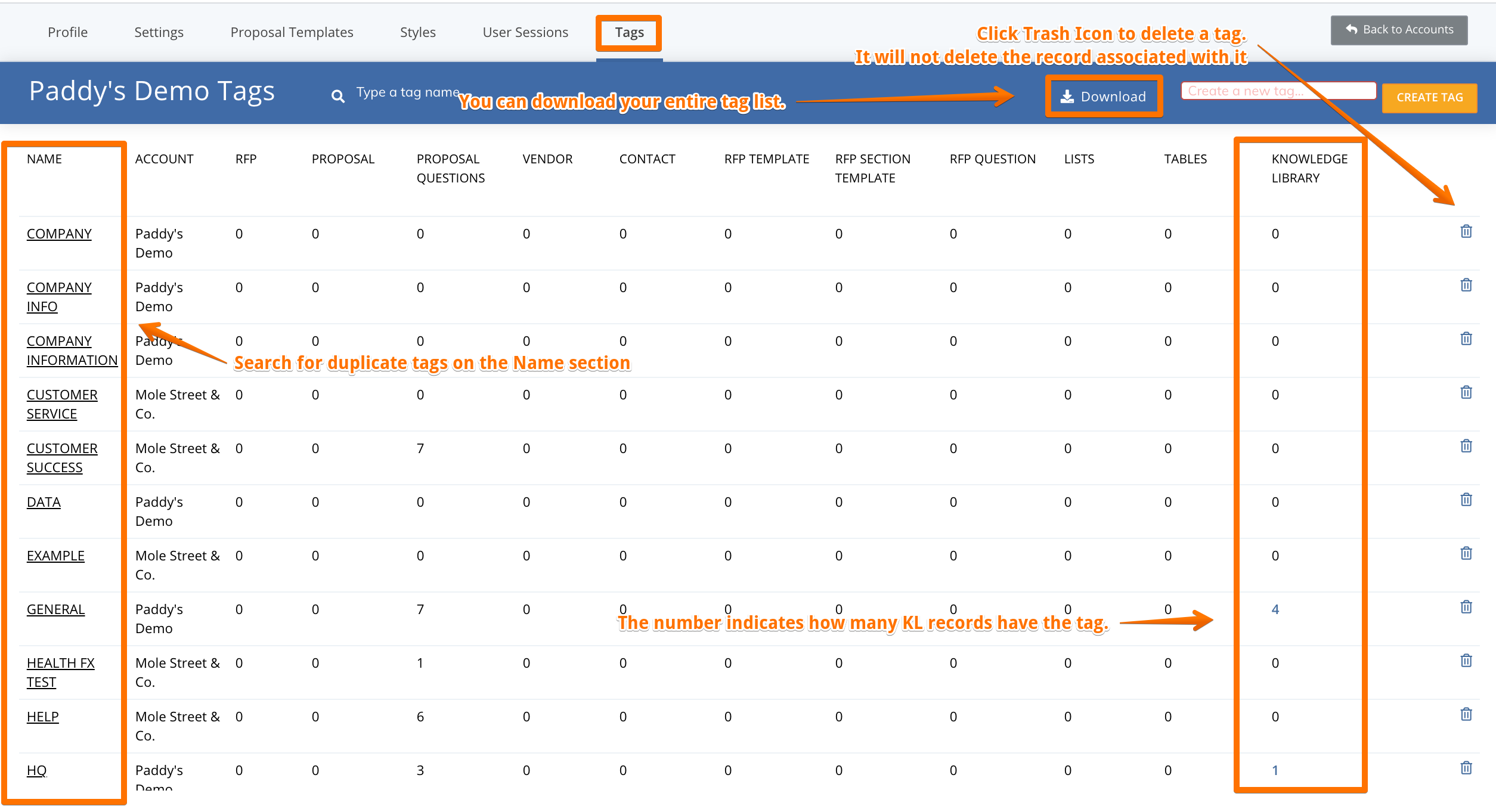Switch to the Settings tab
Image resolution: width=1496 pixels, height=812 pixels.
(159, 32)
